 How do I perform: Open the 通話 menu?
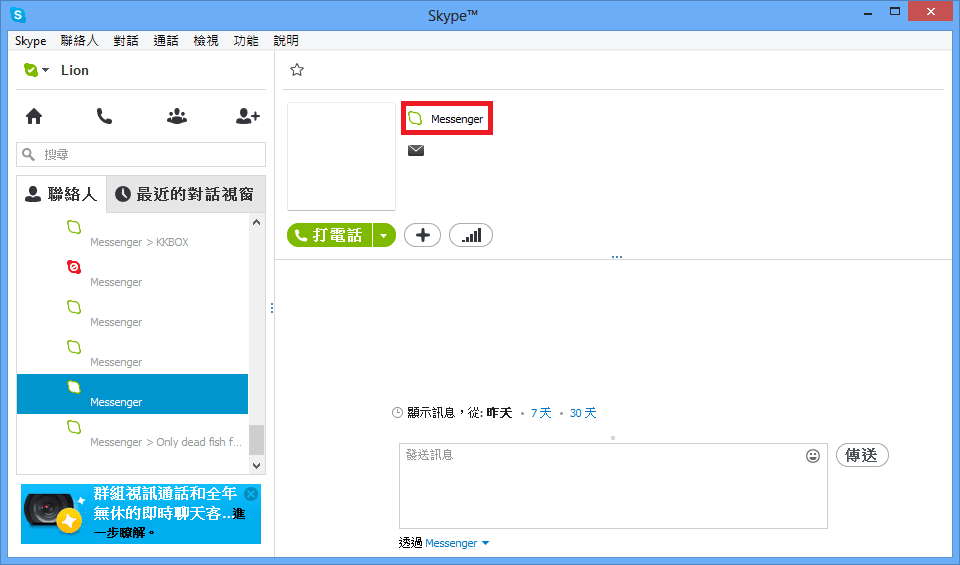[166, 41]
